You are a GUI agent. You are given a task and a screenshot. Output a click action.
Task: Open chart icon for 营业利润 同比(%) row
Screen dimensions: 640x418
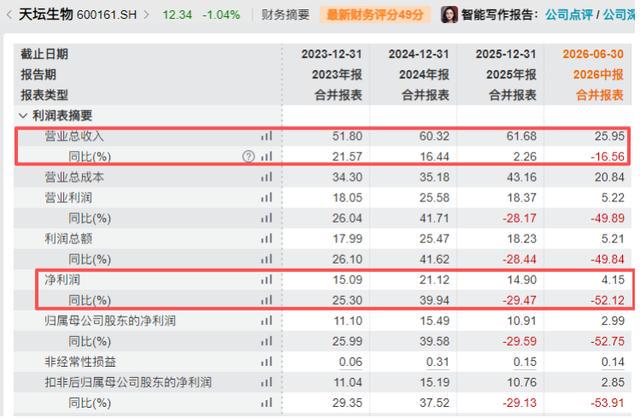click(x=267, y=218)
